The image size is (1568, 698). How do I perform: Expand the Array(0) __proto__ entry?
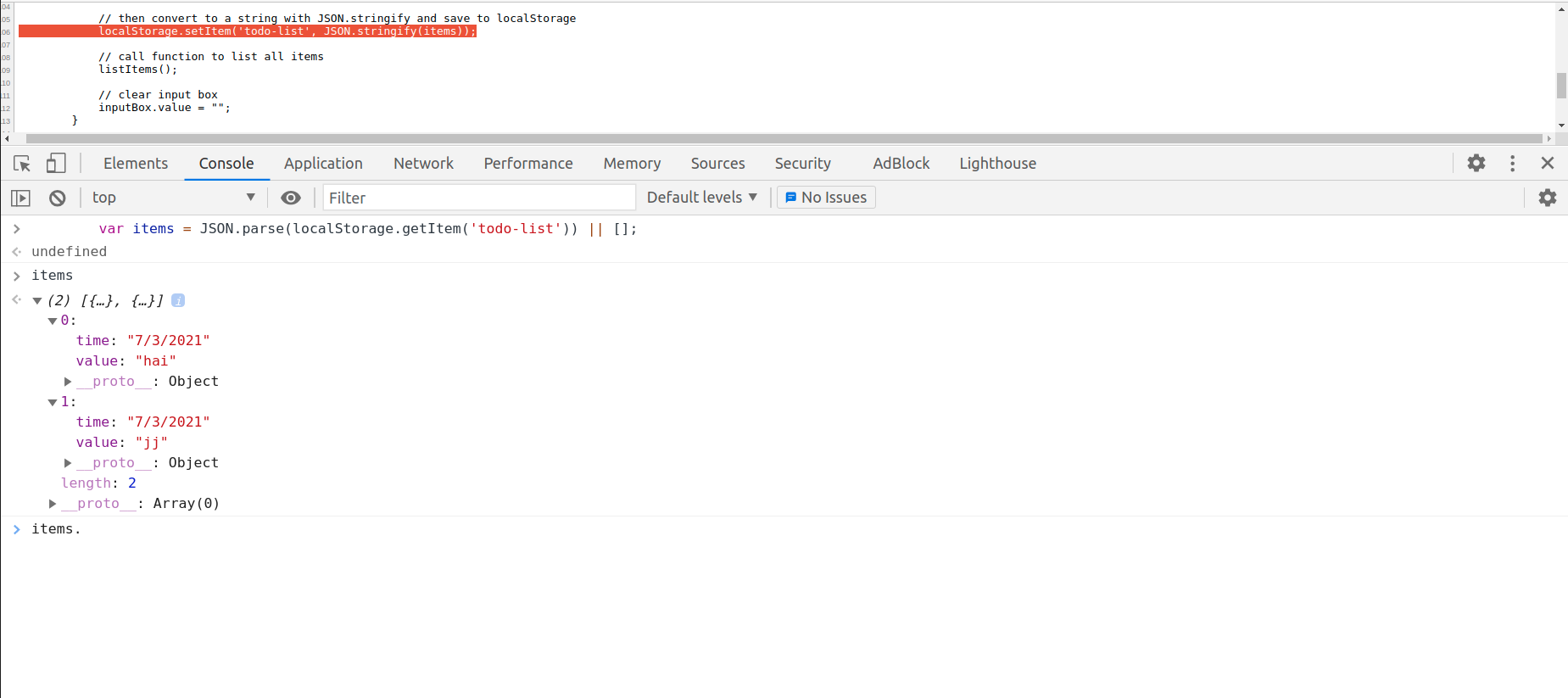pos(53,504)
